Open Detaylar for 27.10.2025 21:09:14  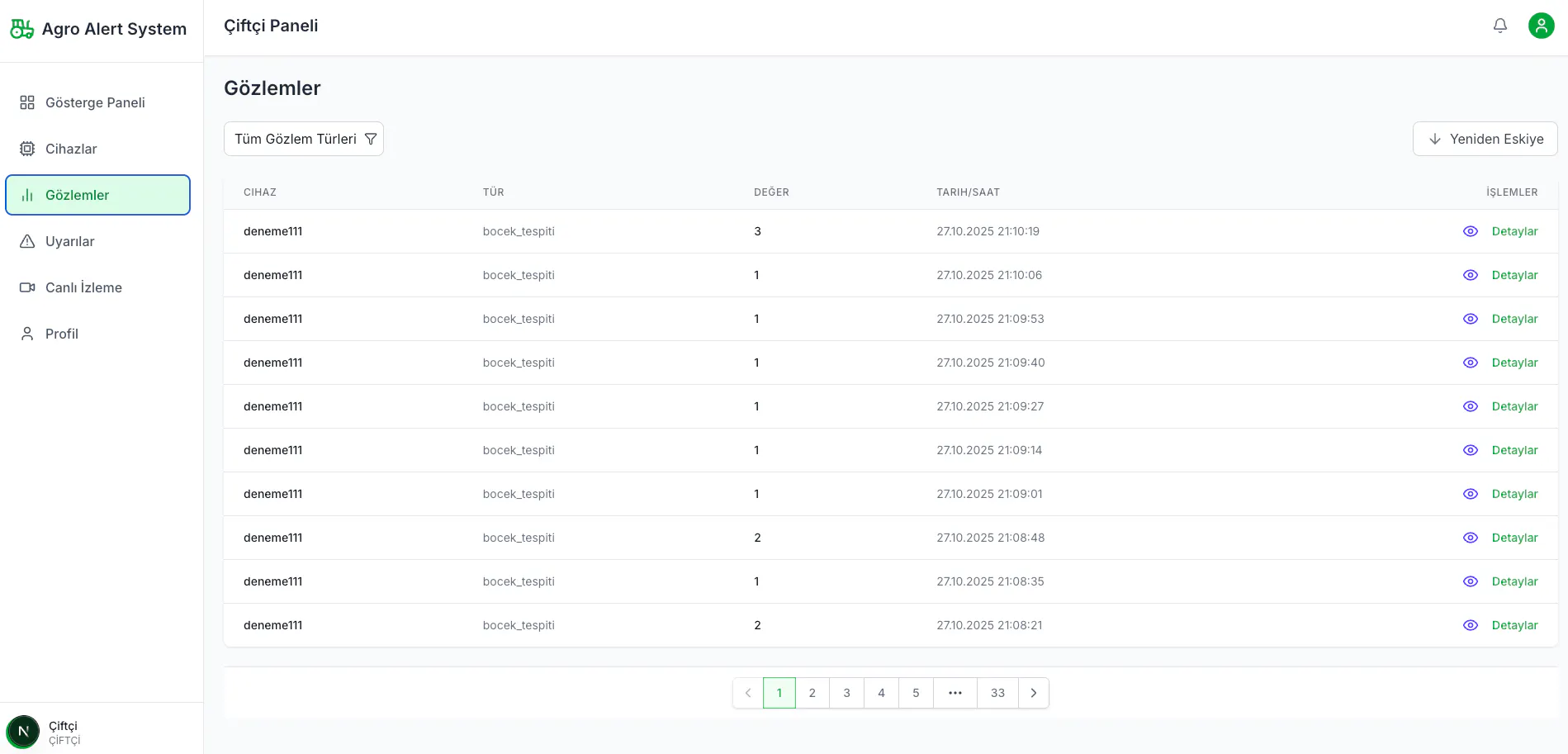point(1514,450)
